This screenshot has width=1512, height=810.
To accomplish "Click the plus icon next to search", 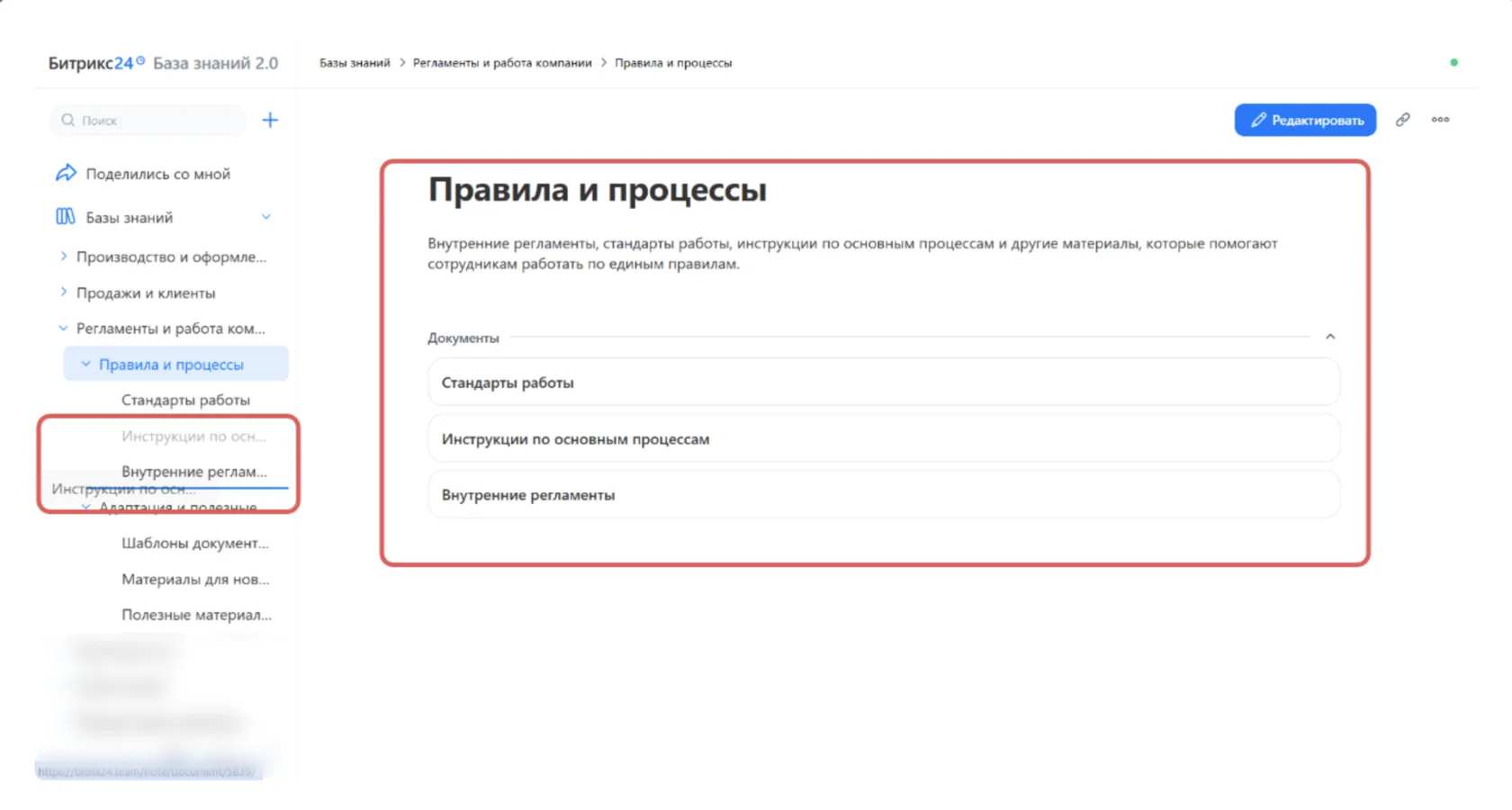I will coord(270,120).
